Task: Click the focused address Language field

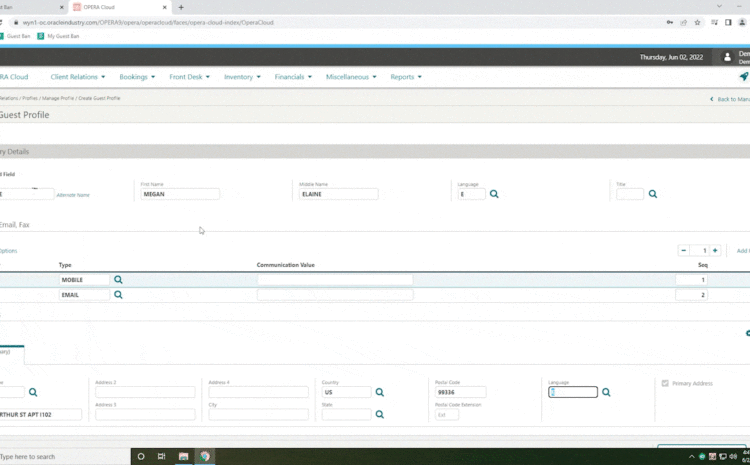Action: pyautogui.click(x=573, y=392)
